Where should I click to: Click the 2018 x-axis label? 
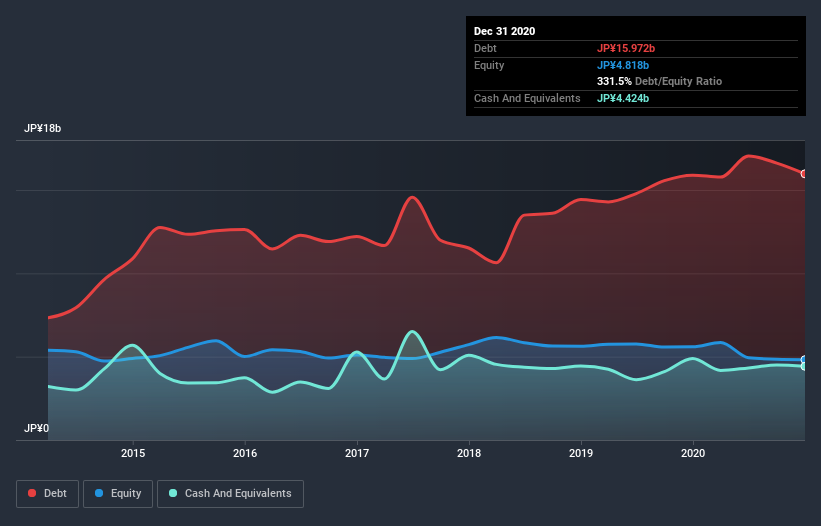pos(469,453)
